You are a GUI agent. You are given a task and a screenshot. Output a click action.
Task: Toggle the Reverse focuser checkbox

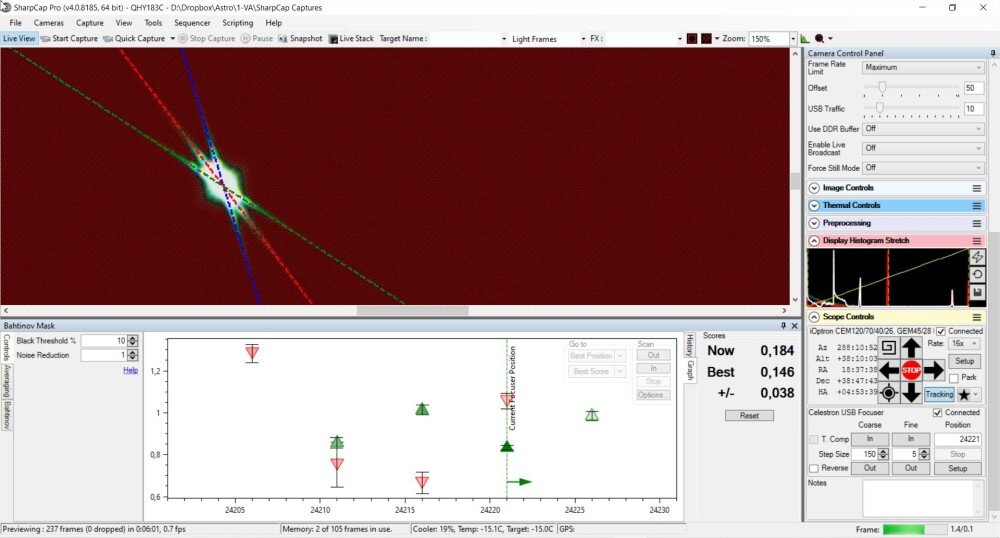pos(814,469)
